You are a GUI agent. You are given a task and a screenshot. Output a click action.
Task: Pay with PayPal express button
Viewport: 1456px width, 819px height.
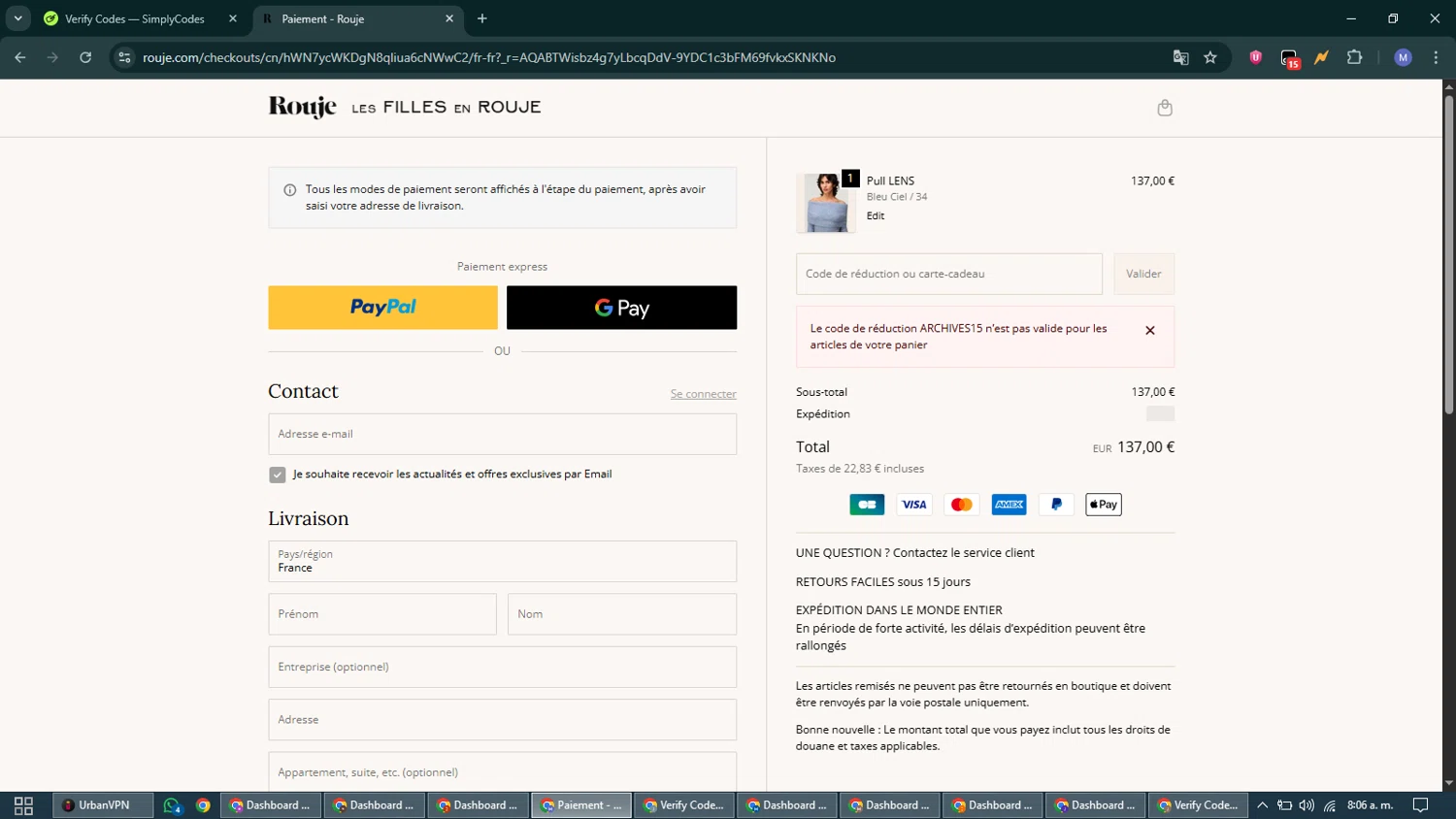[382, 308]
